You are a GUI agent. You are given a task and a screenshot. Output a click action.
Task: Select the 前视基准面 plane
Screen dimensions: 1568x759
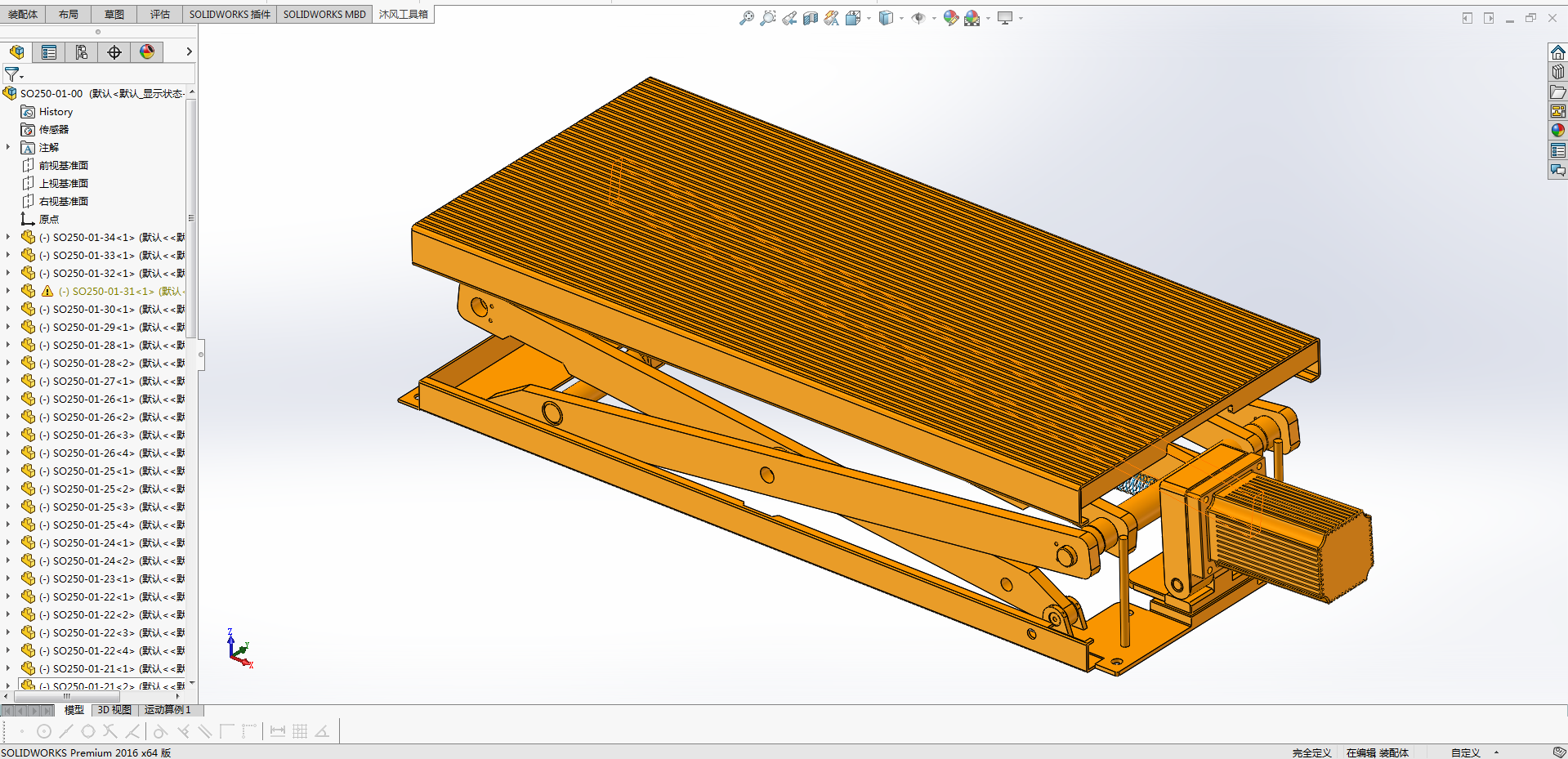pyautogui.click(x=64, y=166)
